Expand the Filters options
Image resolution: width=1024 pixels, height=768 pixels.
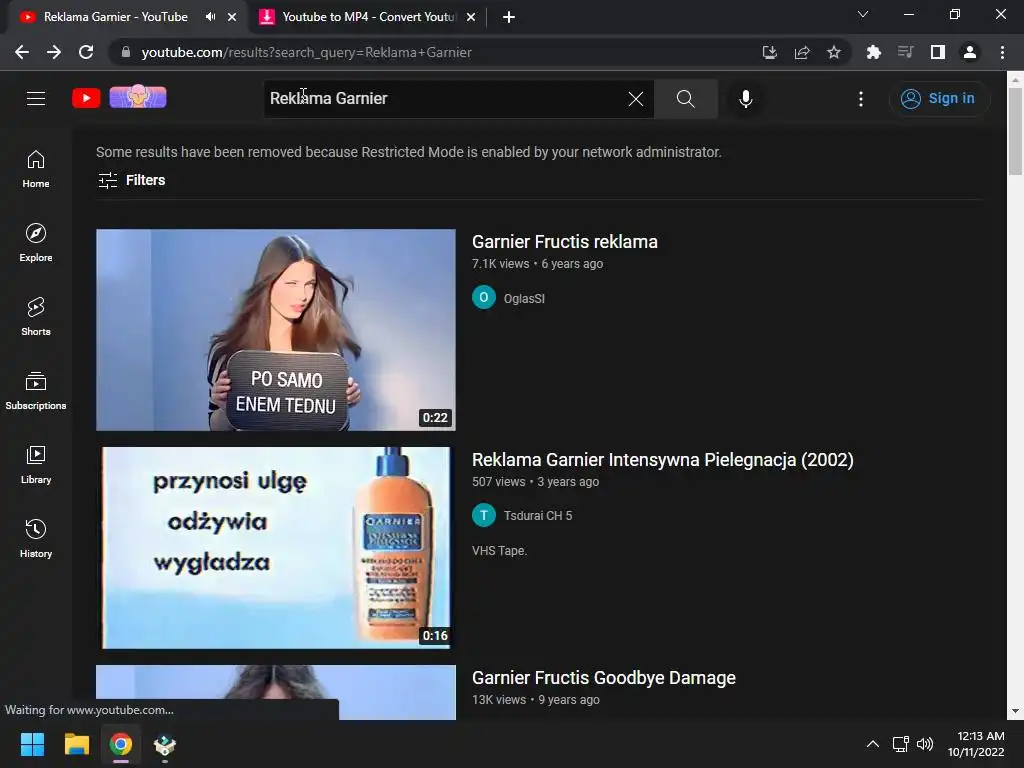pyautogui.click(x=131, y=180)
